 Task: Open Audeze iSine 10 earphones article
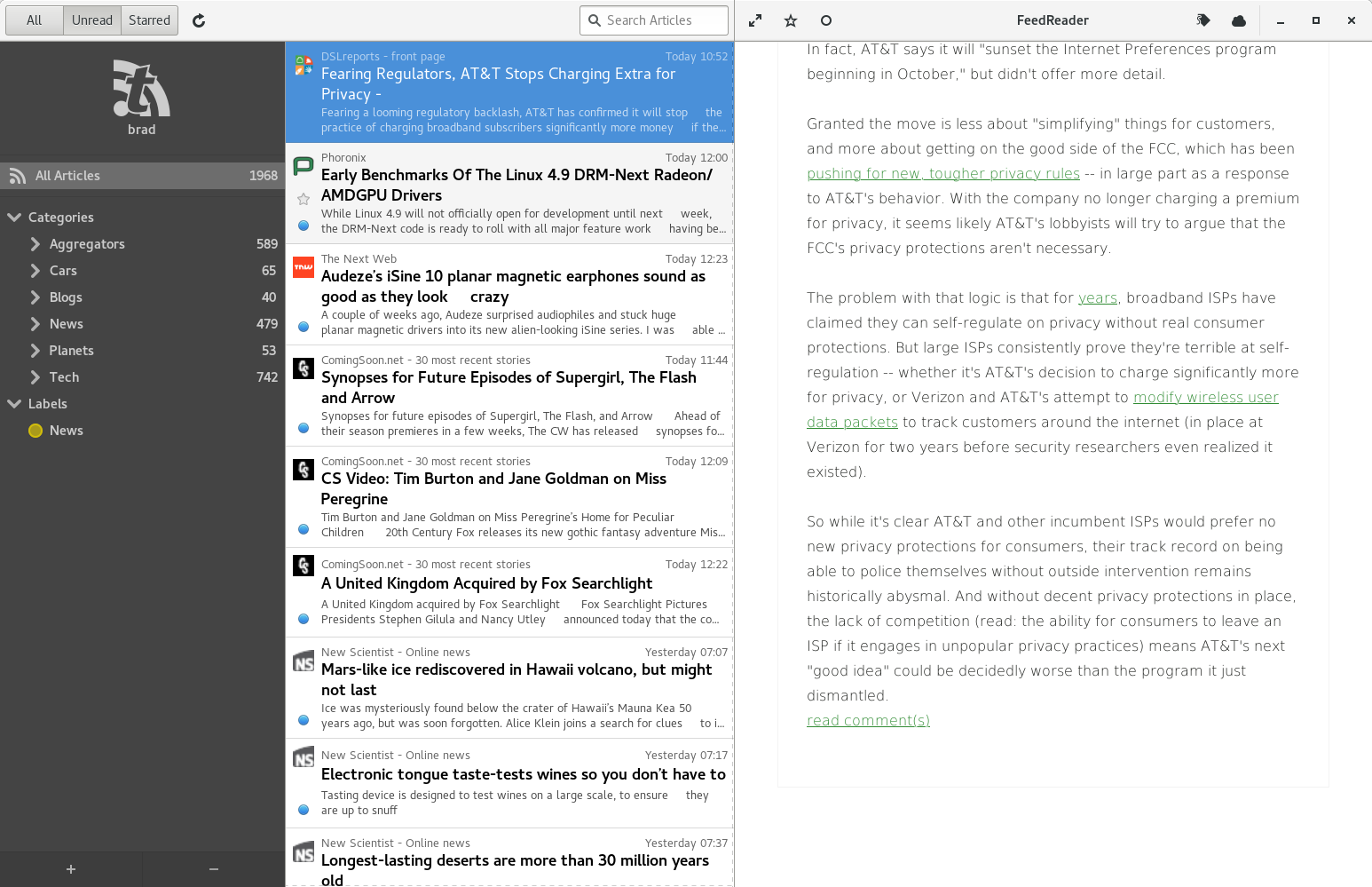[509, 295]
